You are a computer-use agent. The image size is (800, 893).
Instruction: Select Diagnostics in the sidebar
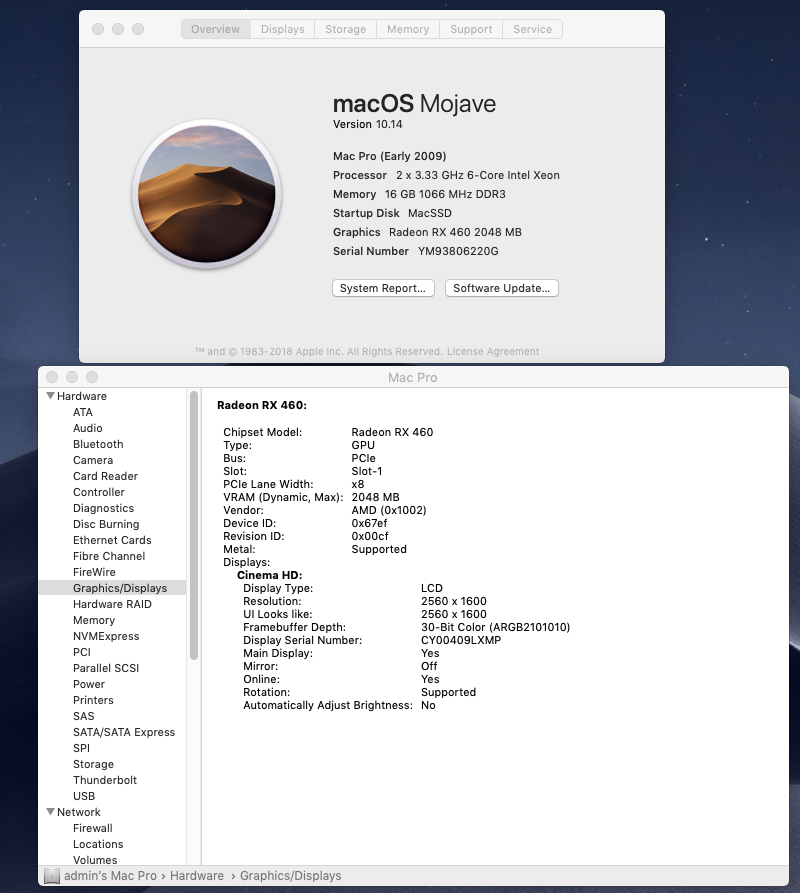(x=104, y=507)
